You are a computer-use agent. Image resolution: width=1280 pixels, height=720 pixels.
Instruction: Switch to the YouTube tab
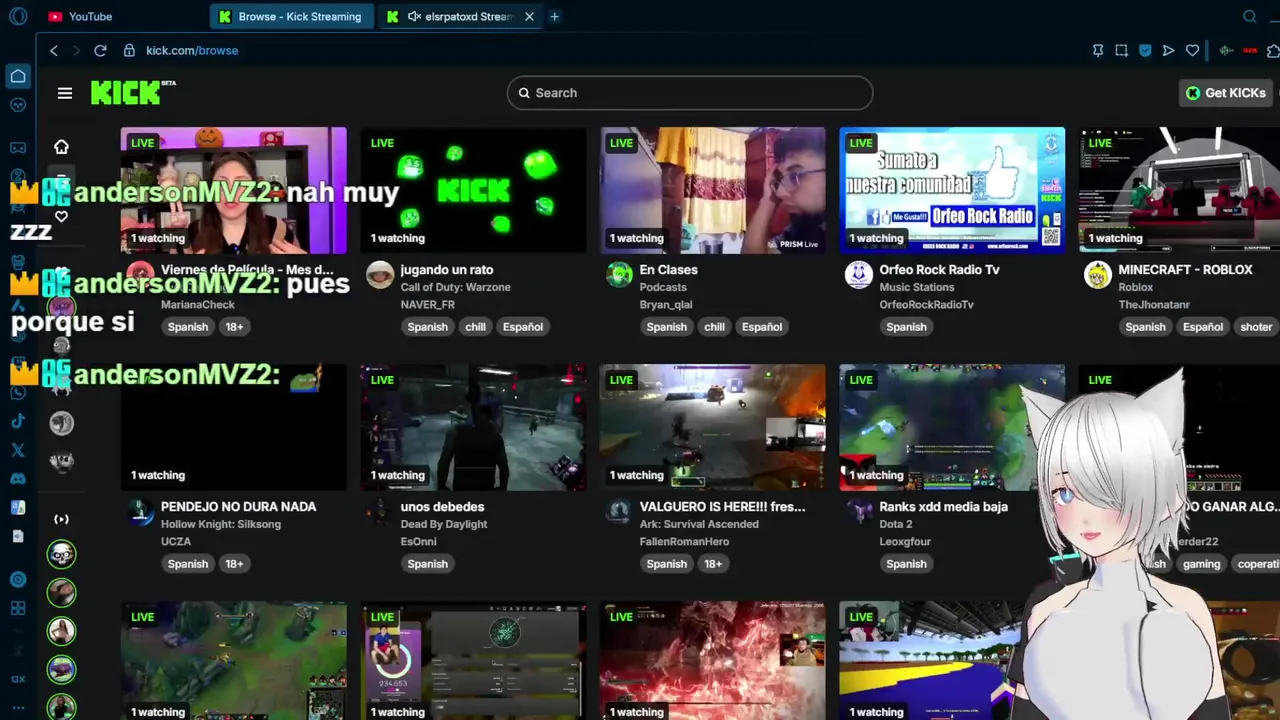point(81,17)
